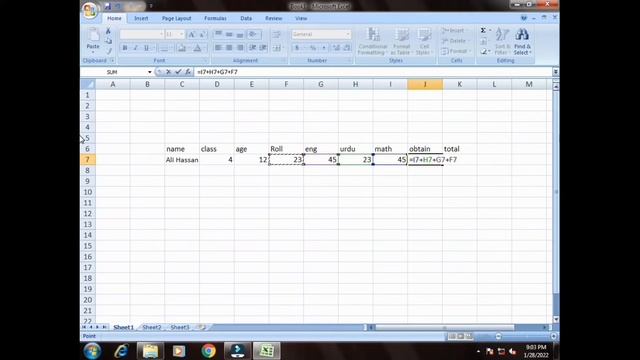Screen dimensions: 640x360
Task: Open the round Office button menu
Action: (x=89, y=10)
